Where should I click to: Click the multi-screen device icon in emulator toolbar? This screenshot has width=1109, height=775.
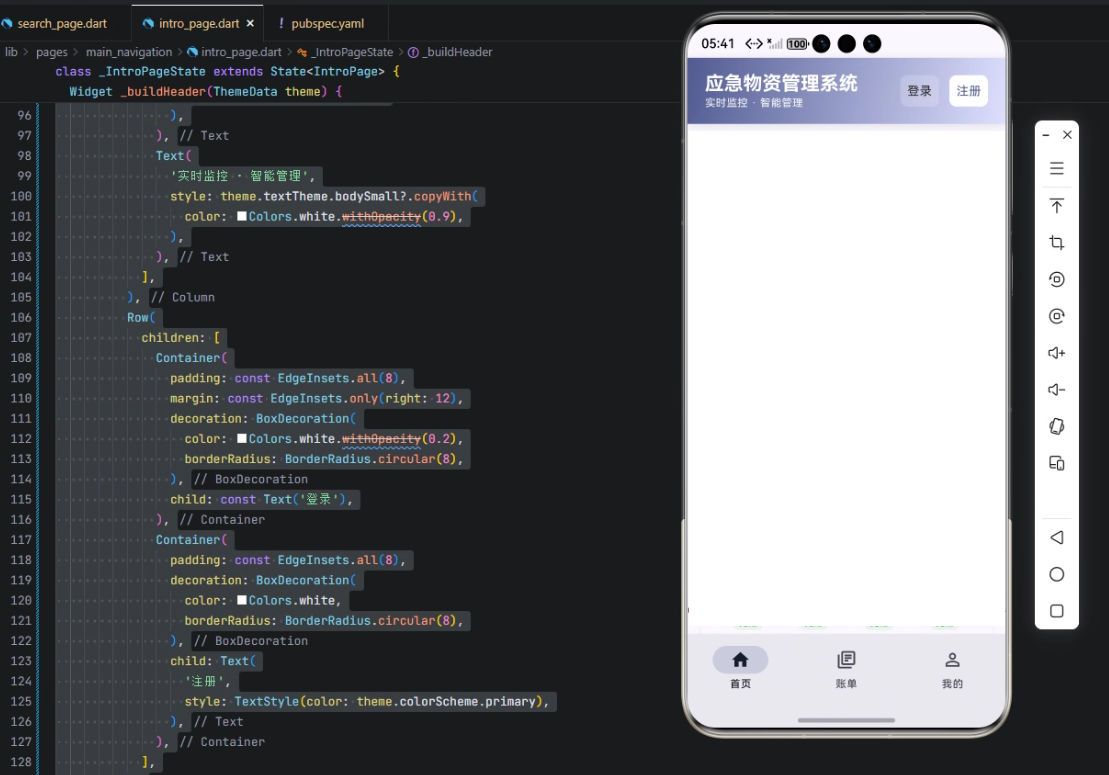pyautogui.click(x=1057, y=463)
